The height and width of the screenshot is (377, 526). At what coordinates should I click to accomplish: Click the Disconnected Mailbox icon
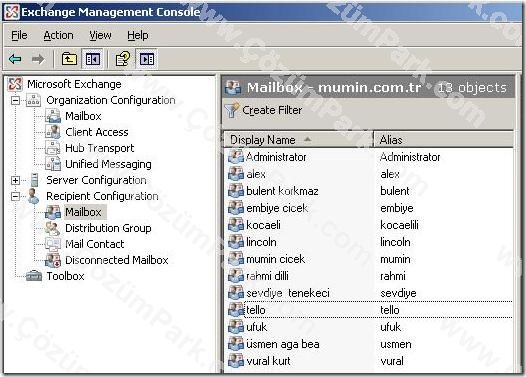pyautogui.click(x=53, y=260)
